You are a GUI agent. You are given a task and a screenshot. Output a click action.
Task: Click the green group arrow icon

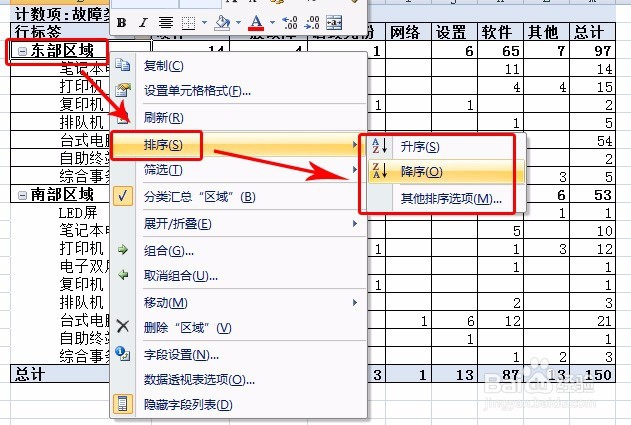(122, 250)
